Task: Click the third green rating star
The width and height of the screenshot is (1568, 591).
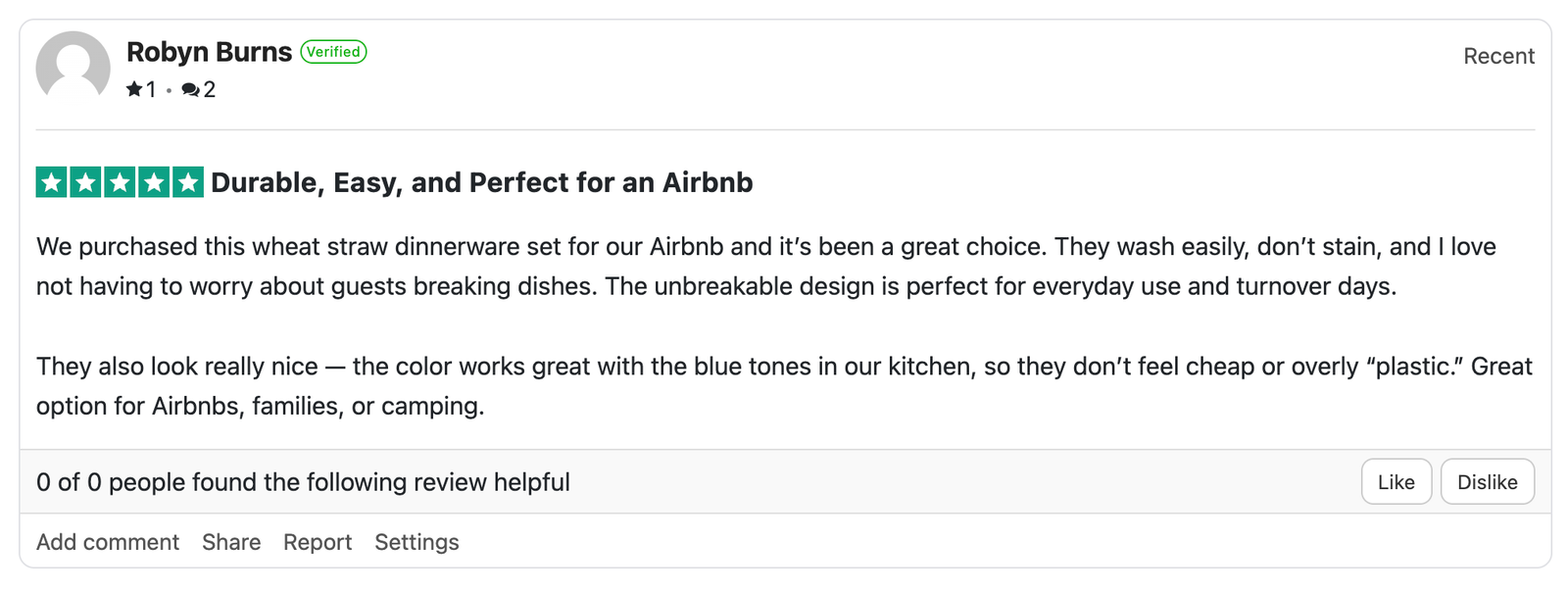Action: click(120, 182)
